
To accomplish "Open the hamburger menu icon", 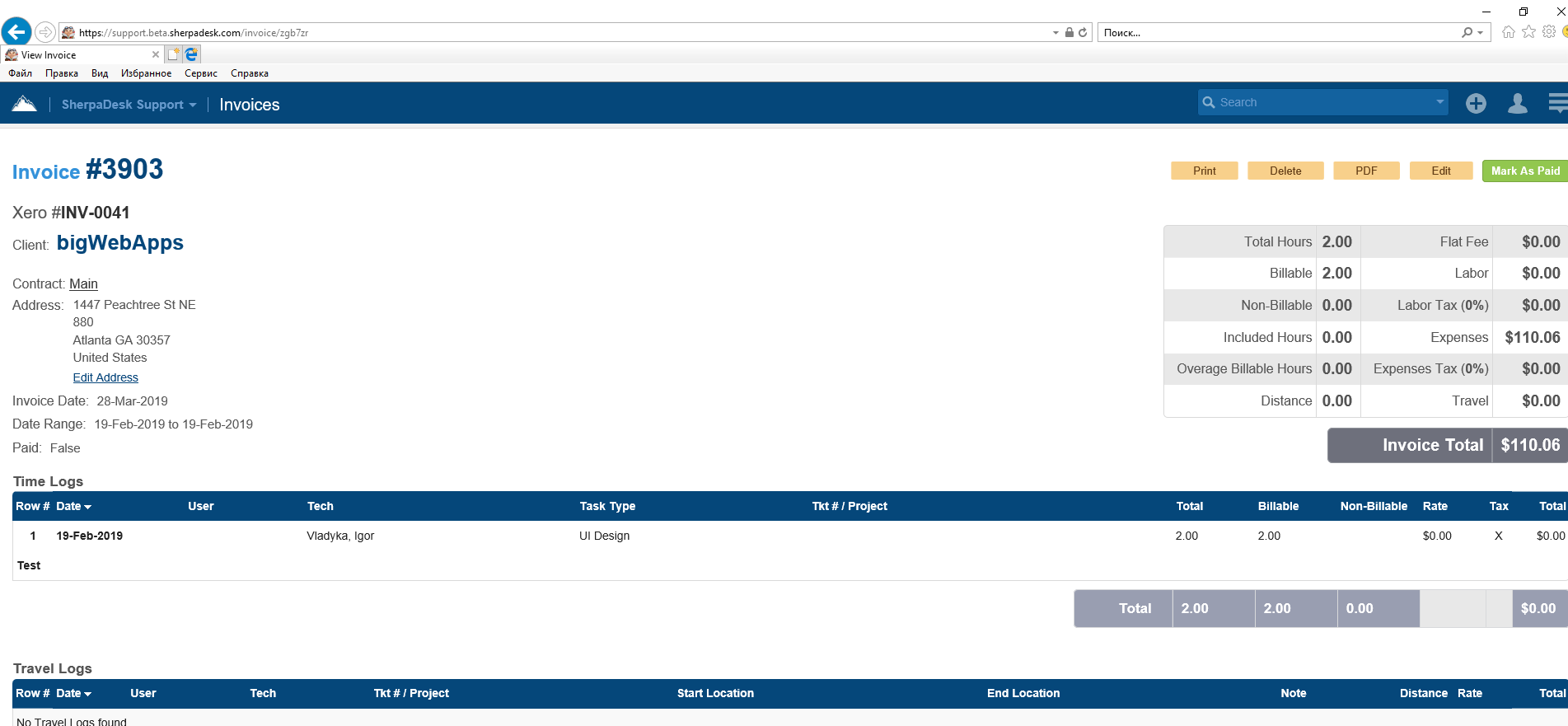I will (1557, 103).
